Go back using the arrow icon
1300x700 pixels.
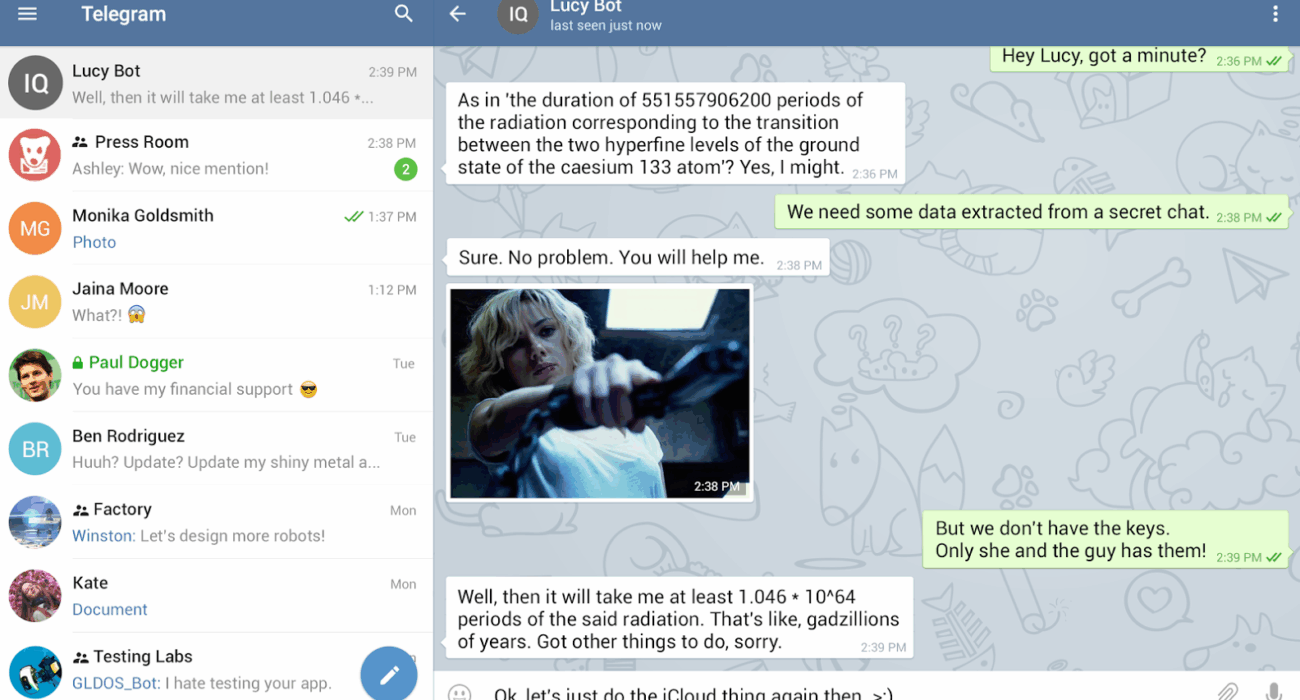click(458, 14)
